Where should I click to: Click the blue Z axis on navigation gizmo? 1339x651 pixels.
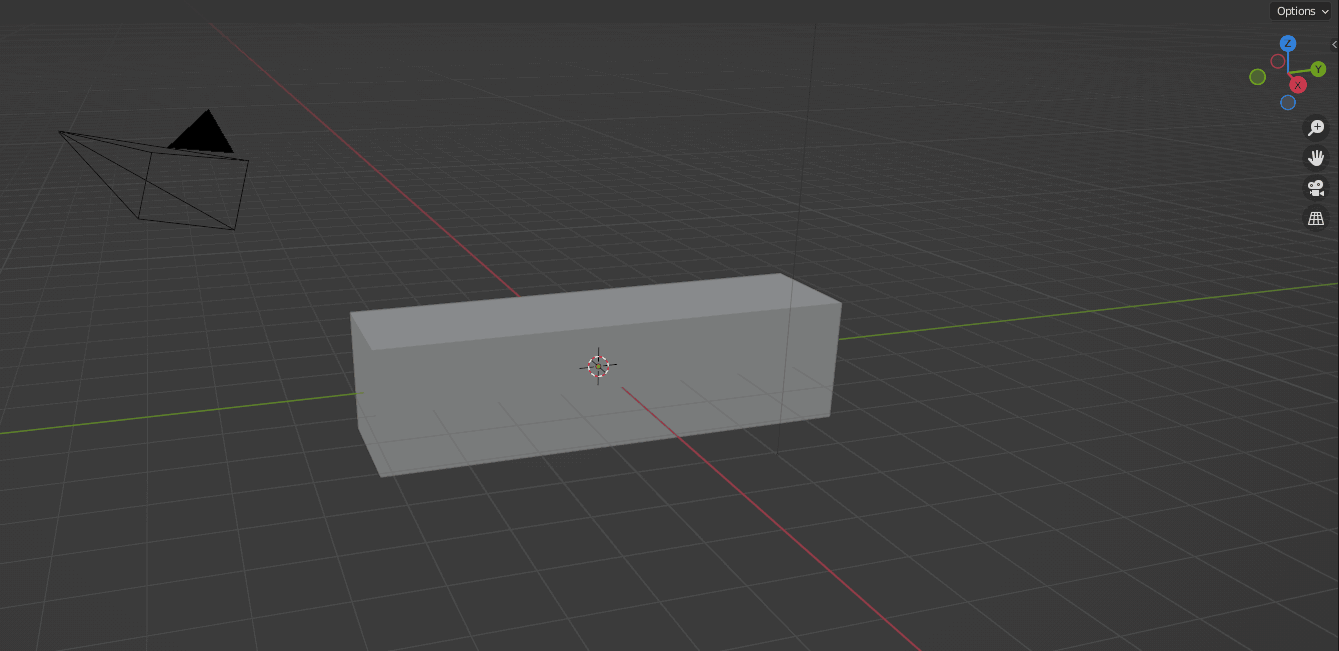coord(1288,43)
